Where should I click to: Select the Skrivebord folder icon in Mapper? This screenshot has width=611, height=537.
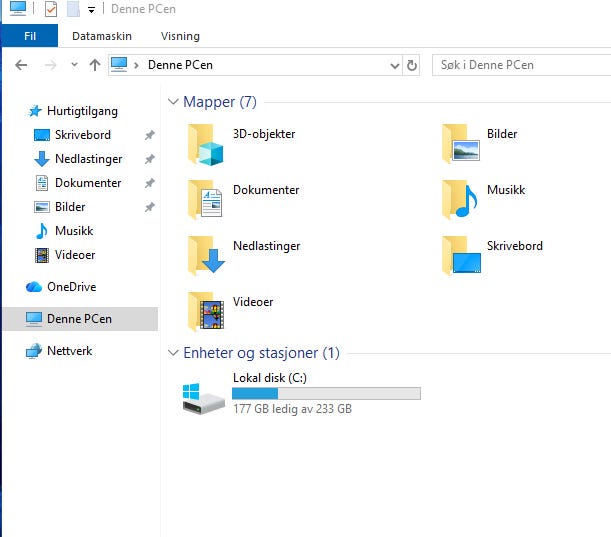click(x=461, y=256)
